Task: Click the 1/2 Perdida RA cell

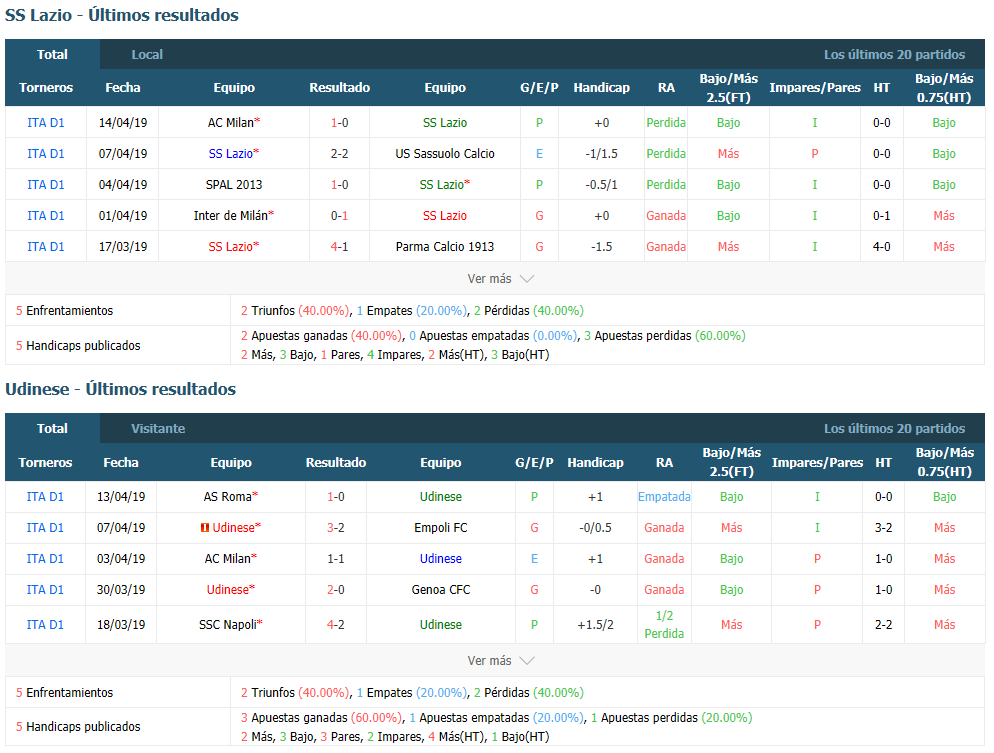Action: pos(664,625)
